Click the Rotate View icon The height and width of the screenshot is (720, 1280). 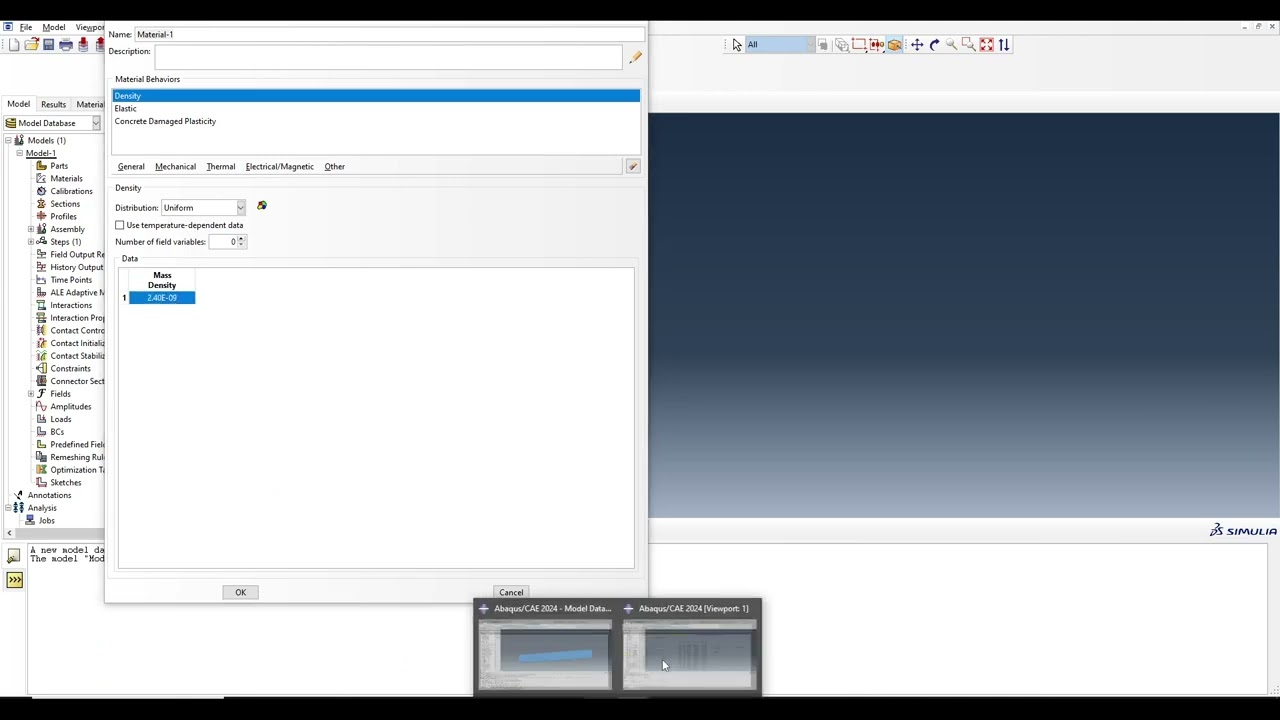coord(934,45)
